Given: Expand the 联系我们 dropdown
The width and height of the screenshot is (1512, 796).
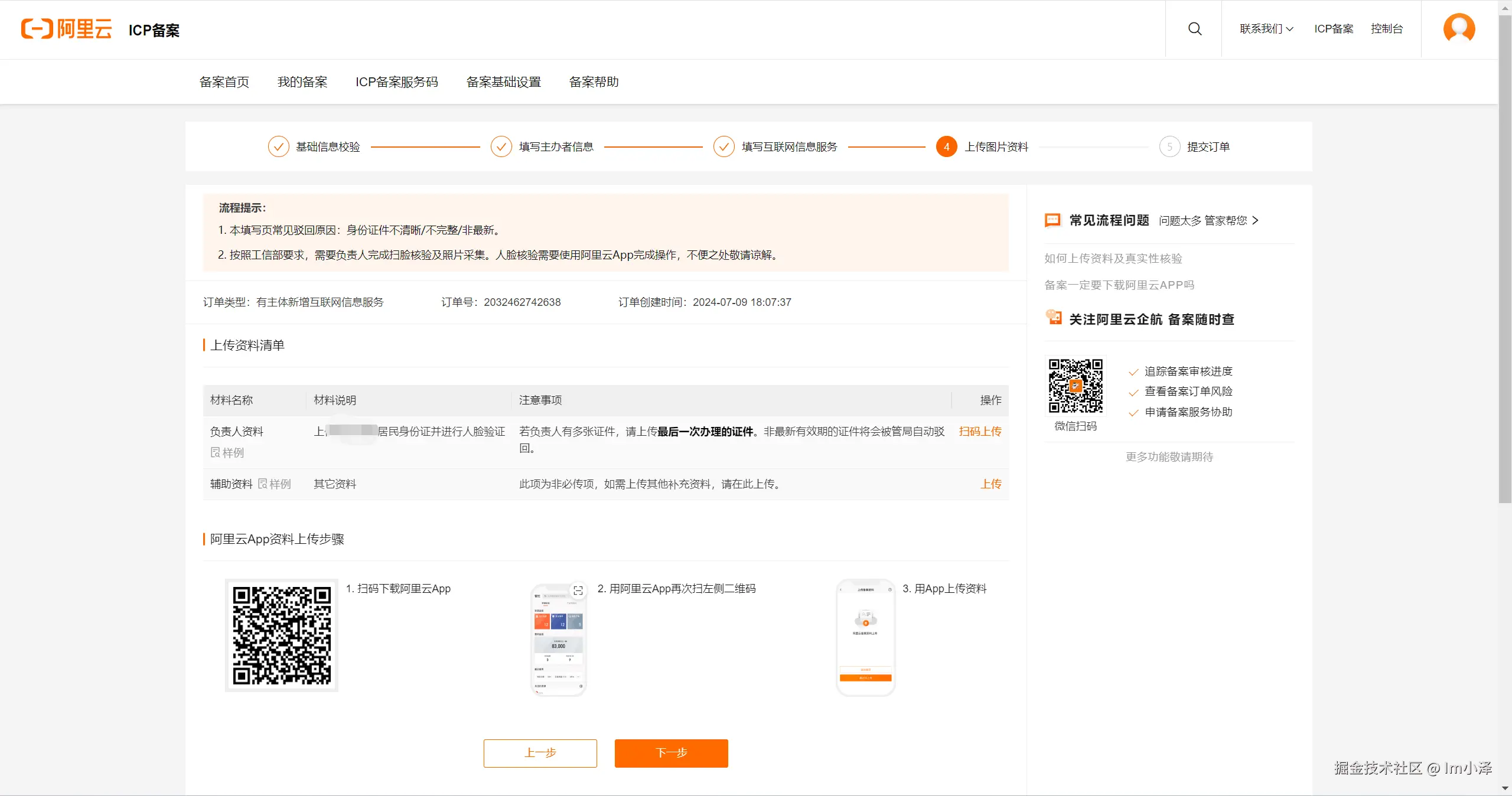Looking at the screenshot, I should click(x=1266, y=29).
